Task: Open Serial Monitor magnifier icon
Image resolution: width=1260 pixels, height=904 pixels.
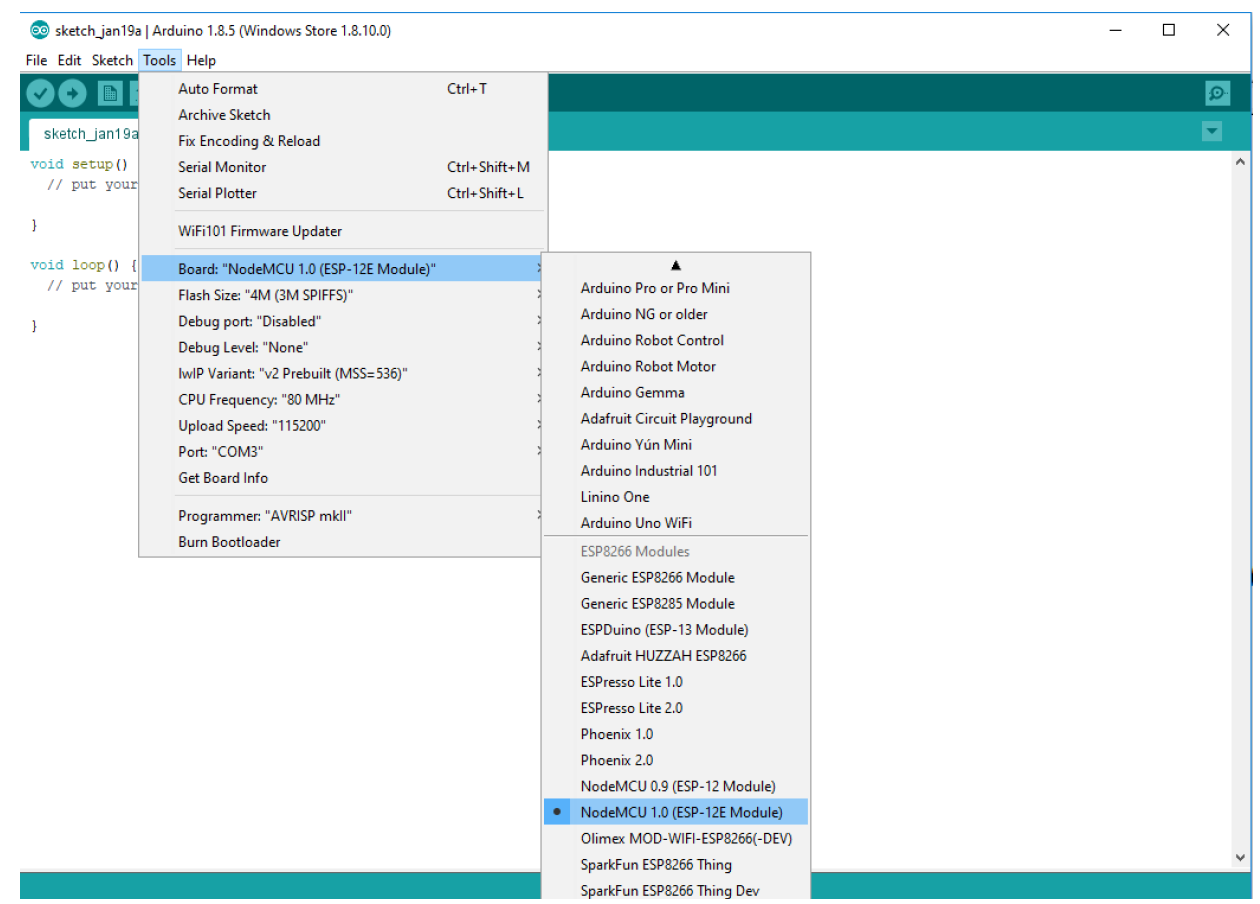Action: [1217, 93]
